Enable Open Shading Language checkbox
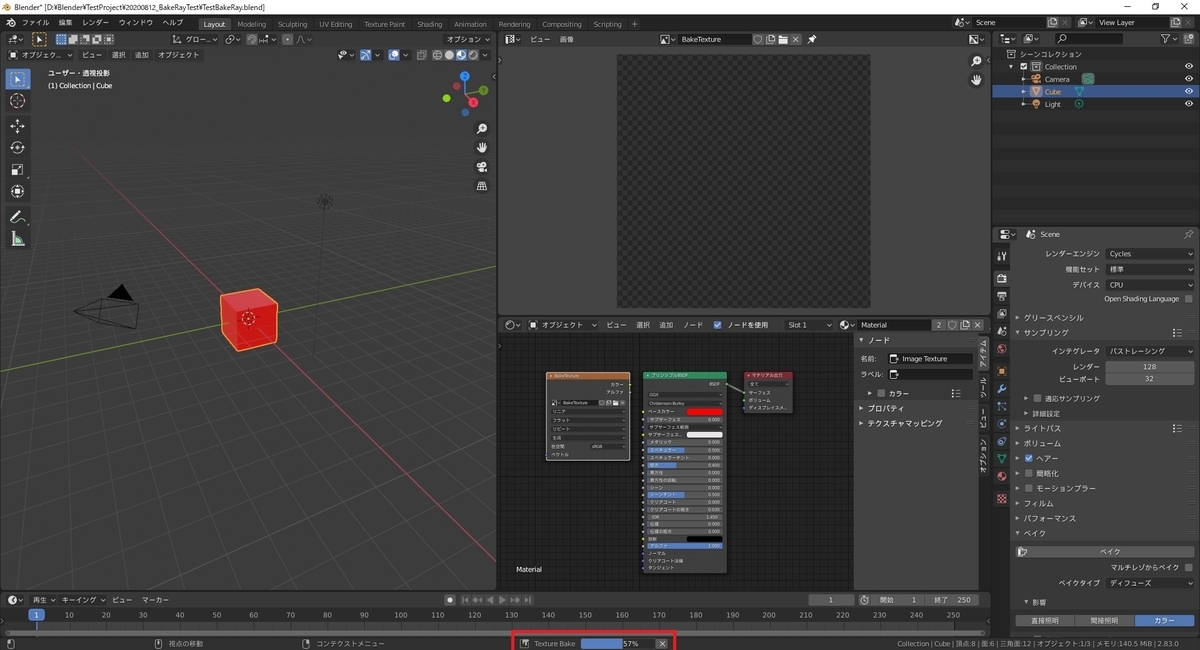 [1188, 299]
